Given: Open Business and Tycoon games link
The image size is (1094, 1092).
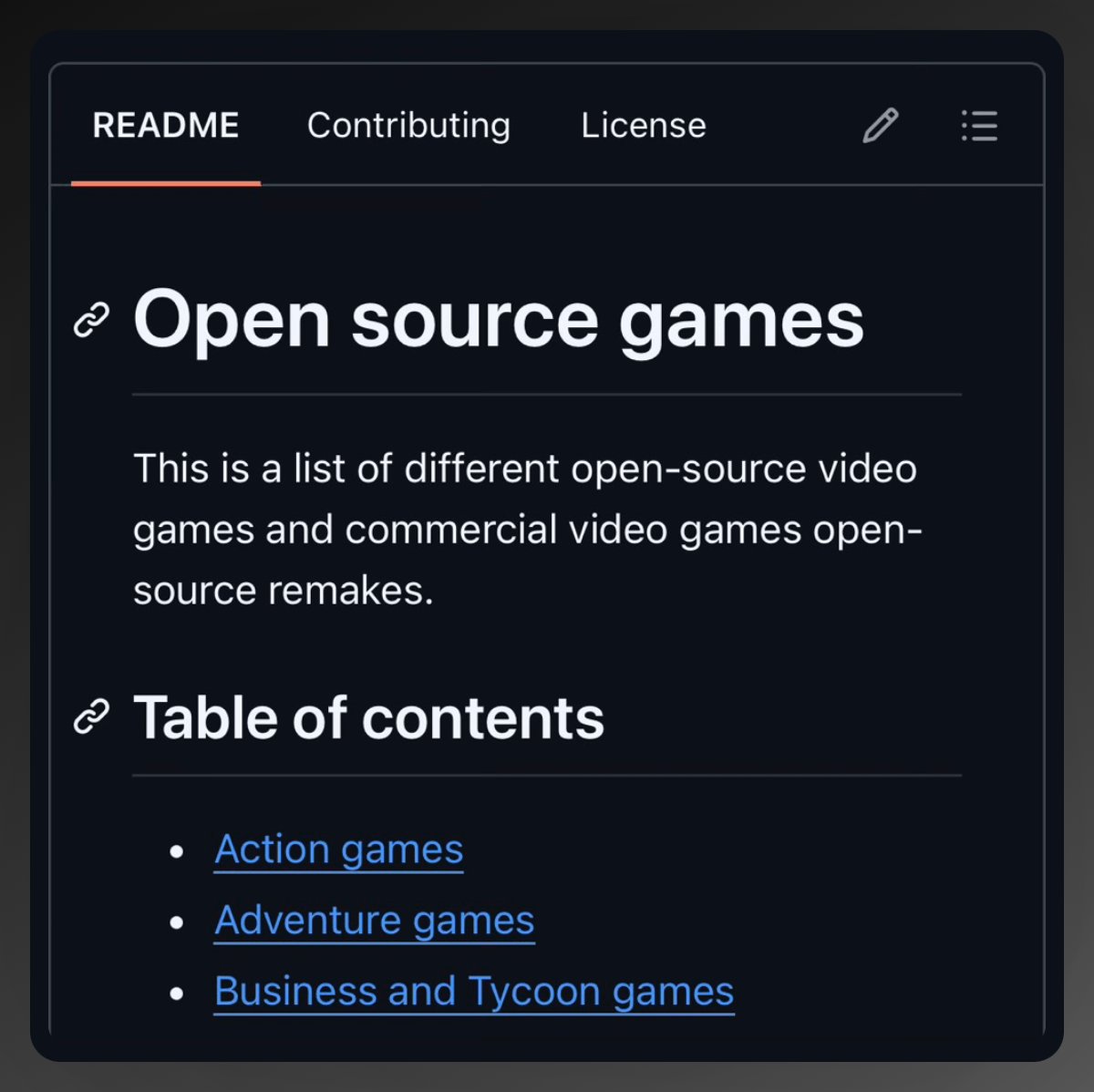Looking at the screenshot, I should click(x=474, y=992).
